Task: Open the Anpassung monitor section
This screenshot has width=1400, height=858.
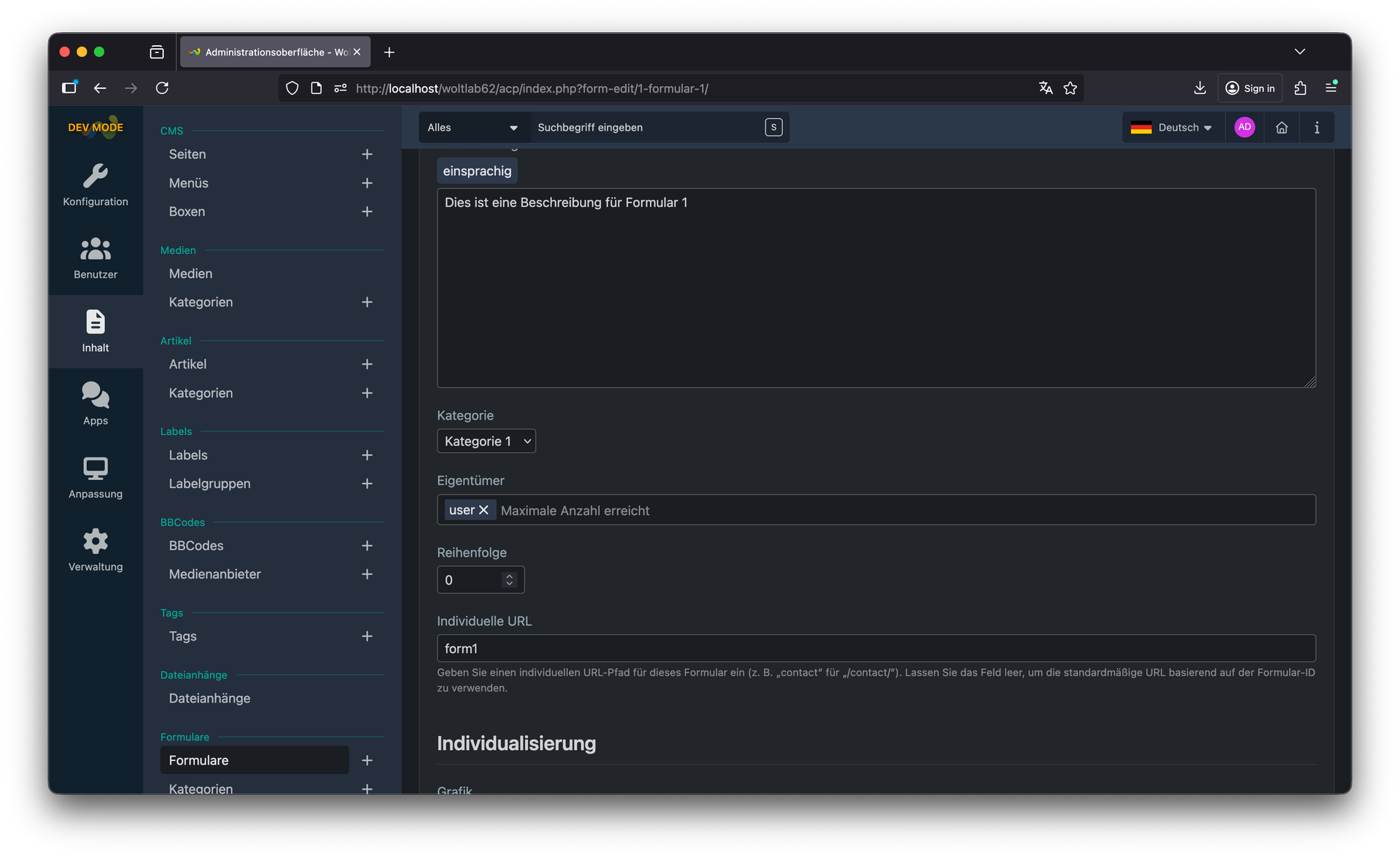Action: pyautogui.click(x=96, y=477)
